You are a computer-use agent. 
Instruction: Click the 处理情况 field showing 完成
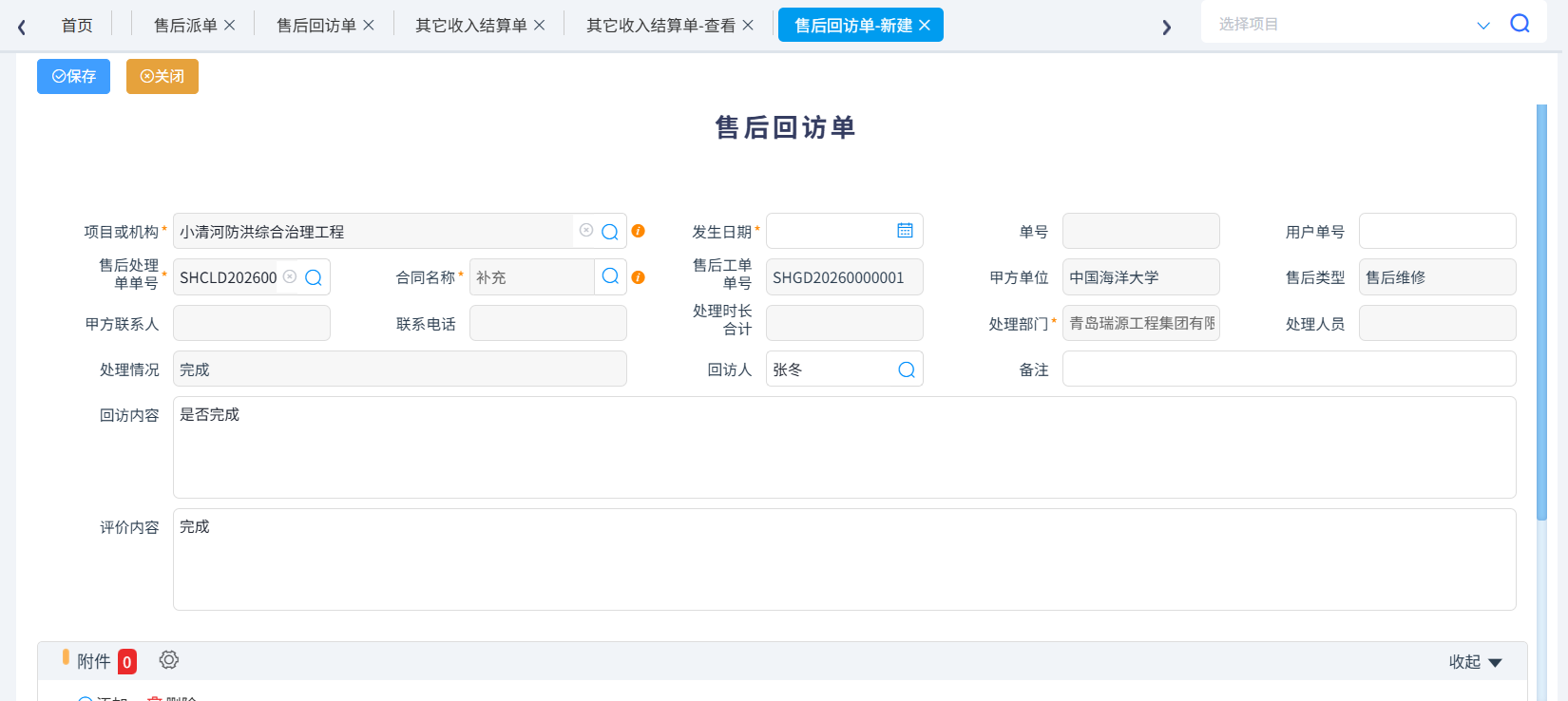point(399,369)
